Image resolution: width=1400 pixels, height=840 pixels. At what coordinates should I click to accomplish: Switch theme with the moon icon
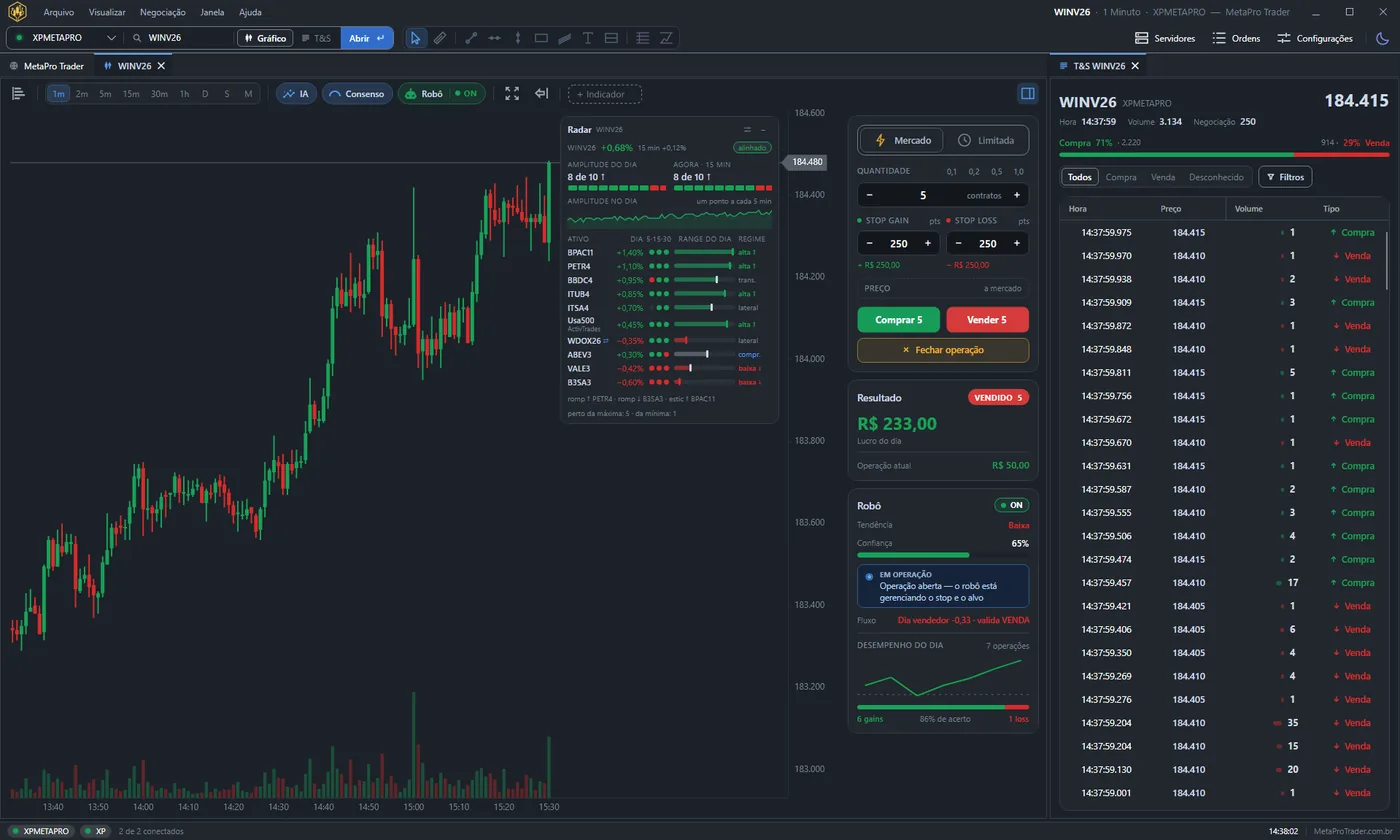(x=1383, y=38)
